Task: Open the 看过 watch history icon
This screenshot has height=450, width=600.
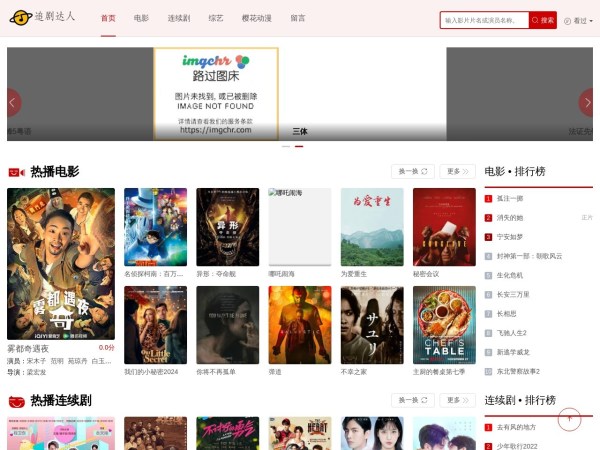Action: click(x=575, y=20)
